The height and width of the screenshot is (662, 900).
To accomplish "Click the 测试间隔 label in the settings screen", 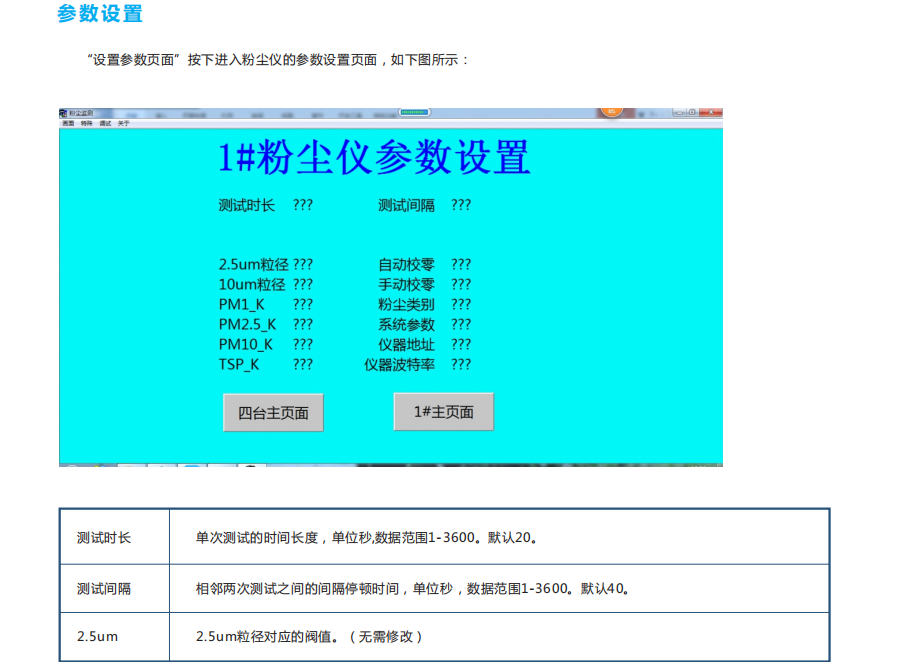I will coord(406,205).
